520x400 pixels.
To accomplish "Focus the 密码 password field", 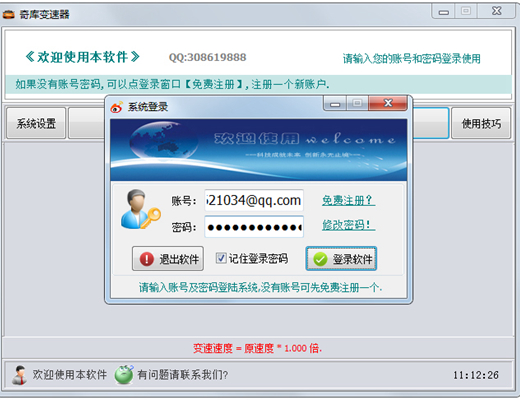I will (254, 227).
